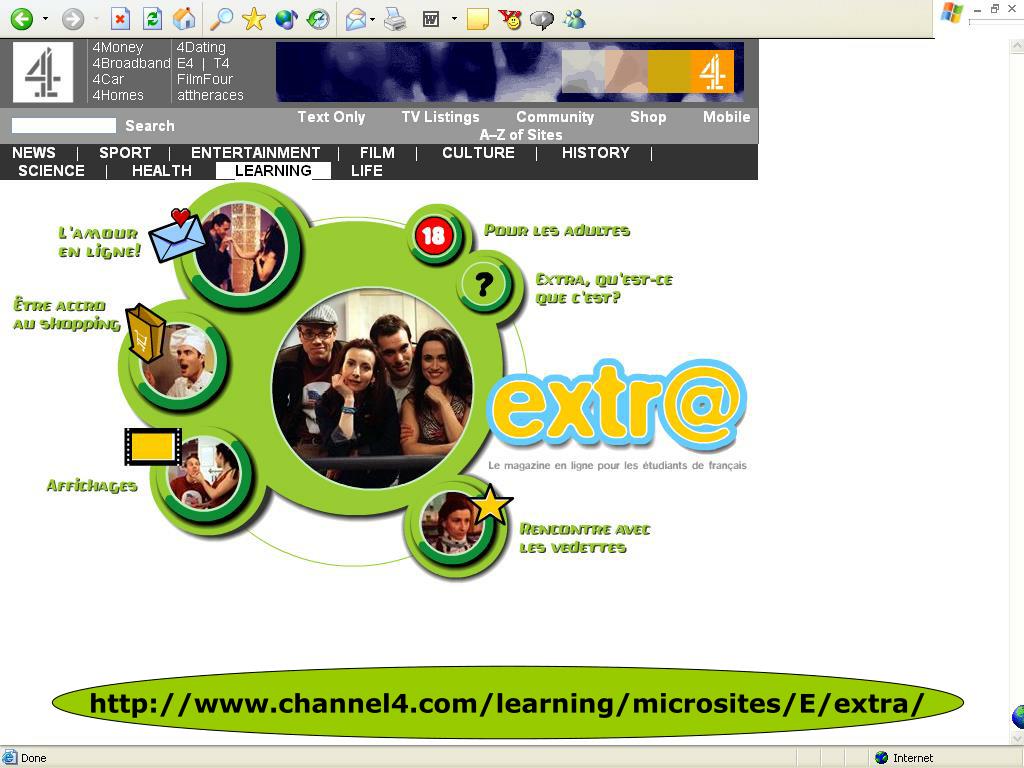Screen dimensions: 1024x768
Task: Select the CULTURE section tab
Action: pyautogui.click(x=478, y=153)
